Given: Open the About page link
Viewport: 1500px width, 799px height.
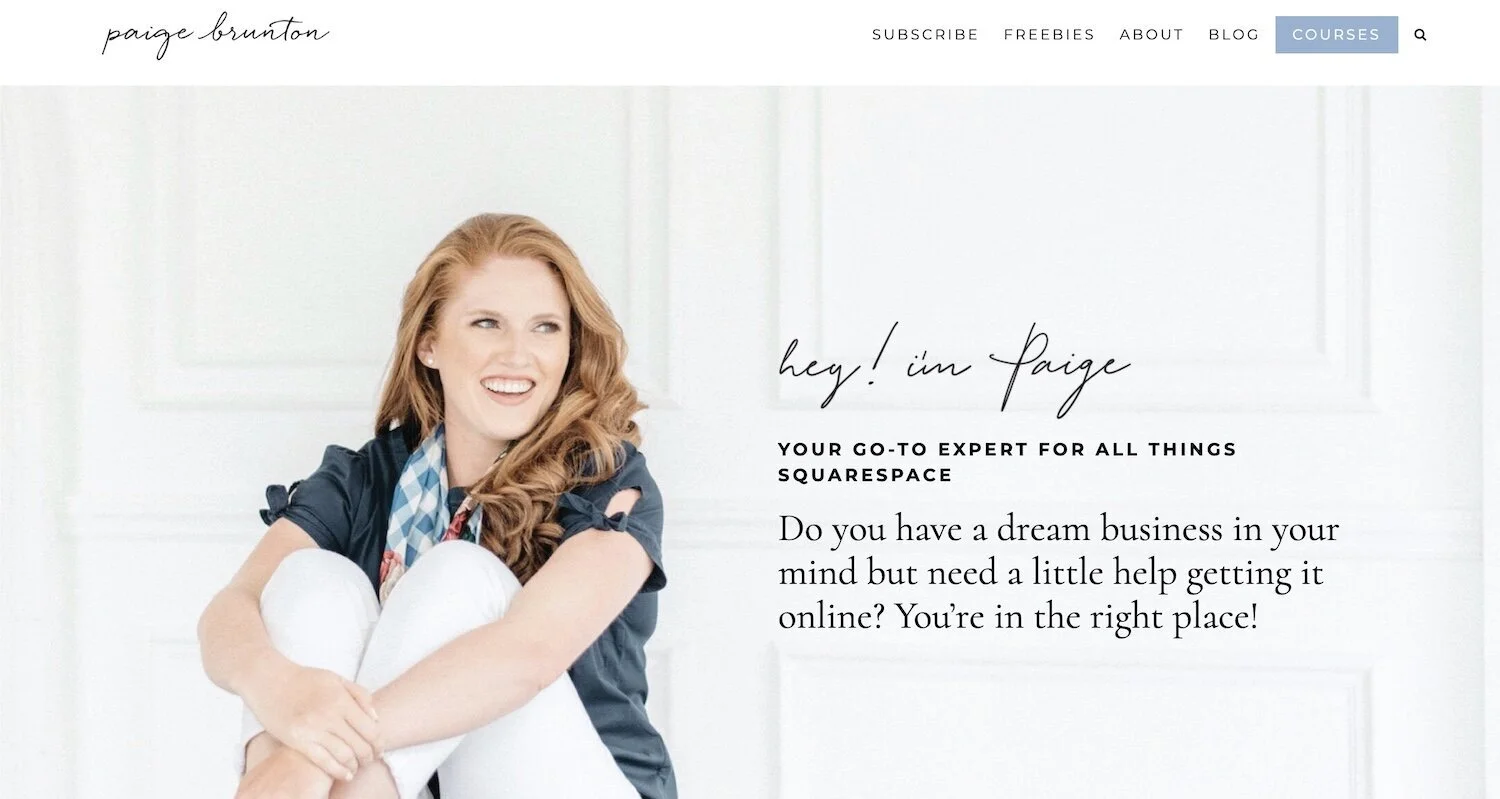Looking at the screenshot, I should pyautogui.click(x=1151, y=35).
